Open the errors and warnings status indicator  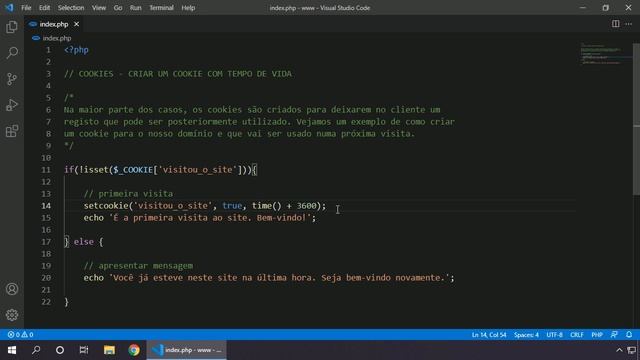(x=20, y=335)
